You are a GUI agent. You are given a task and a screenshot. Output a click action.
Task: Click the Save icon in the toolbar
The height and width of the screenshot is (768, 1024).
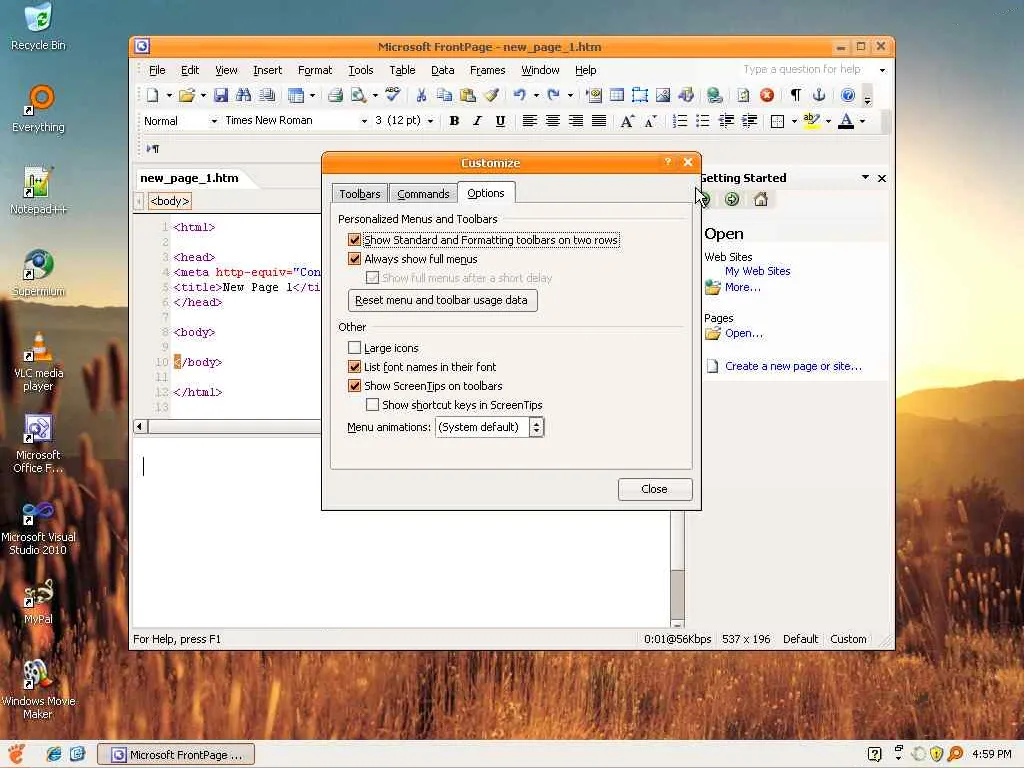click(221, 95)
